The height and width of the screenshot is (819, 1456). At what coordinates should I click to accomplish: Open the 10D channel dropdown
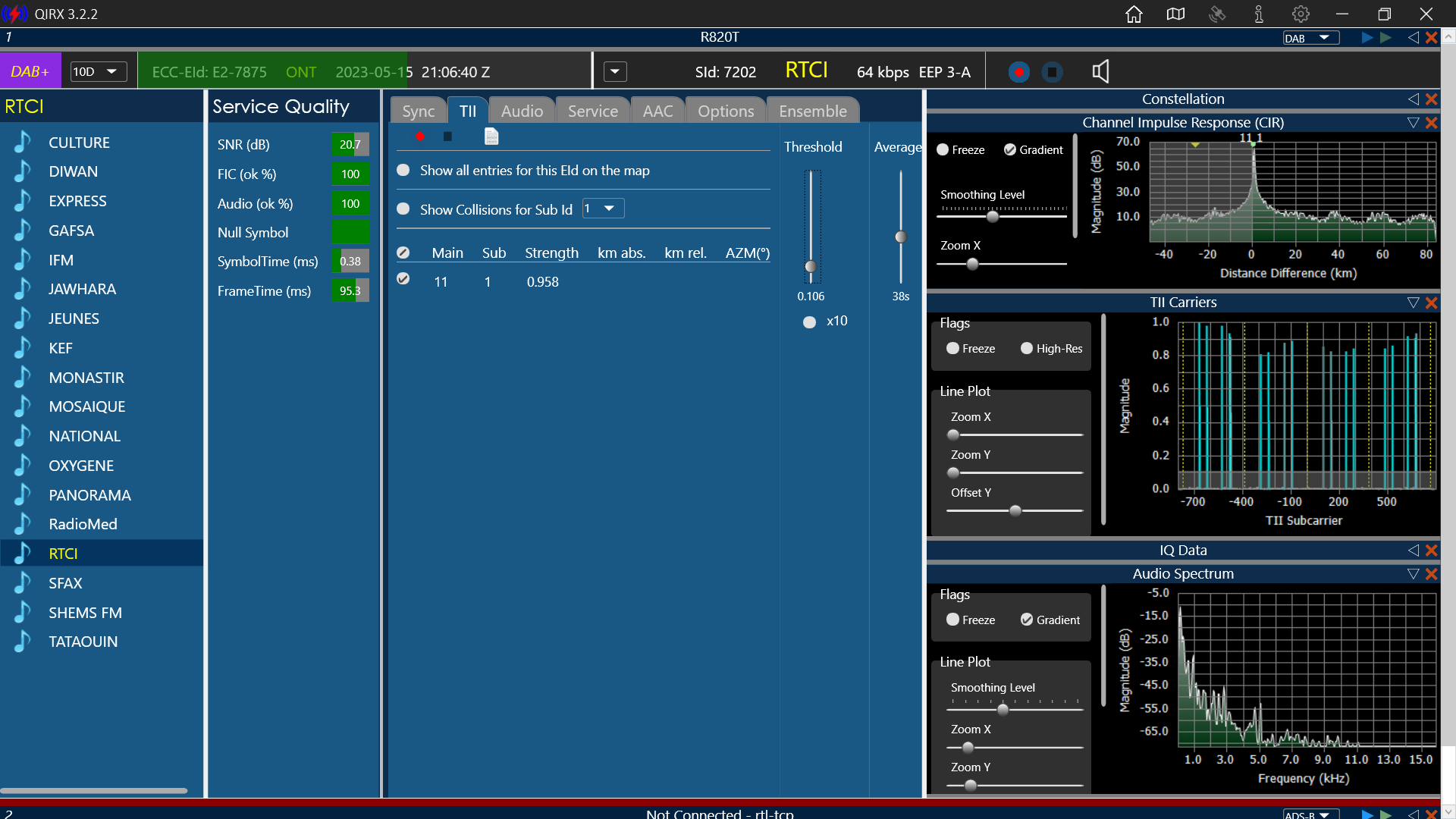(98, 71)
